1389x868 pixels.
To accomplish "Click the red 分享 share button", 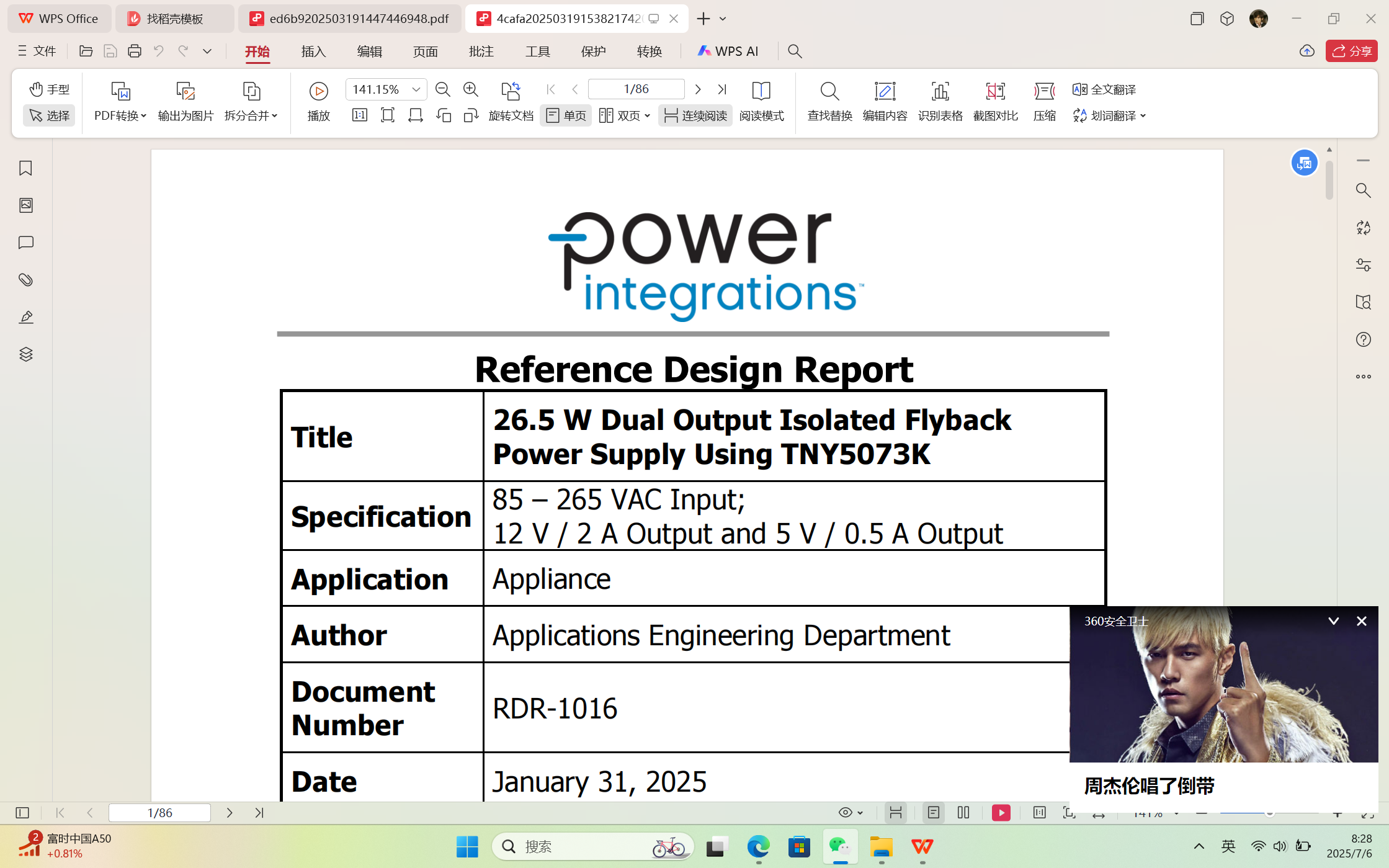I will pyautogui.click(x=1352, y=51).
